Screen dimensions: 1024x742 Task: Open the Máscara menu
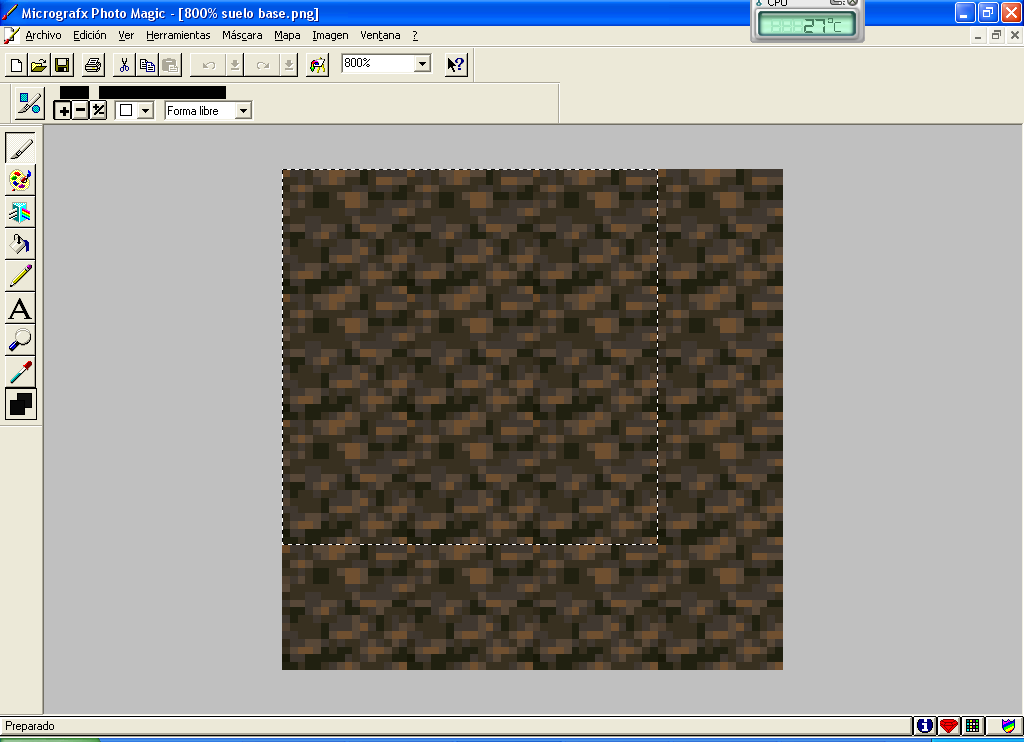[242, 35]
